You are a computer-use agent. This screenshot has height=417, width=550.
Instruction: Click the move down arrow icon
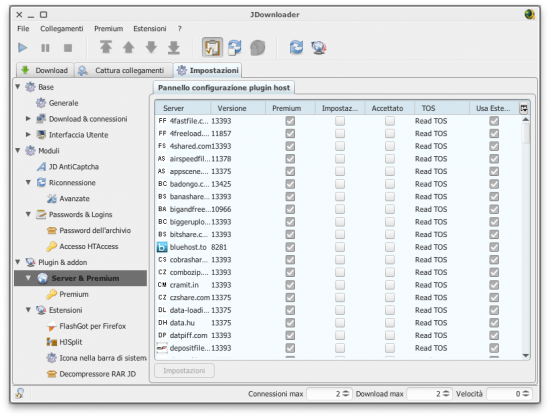click(151, 47)
